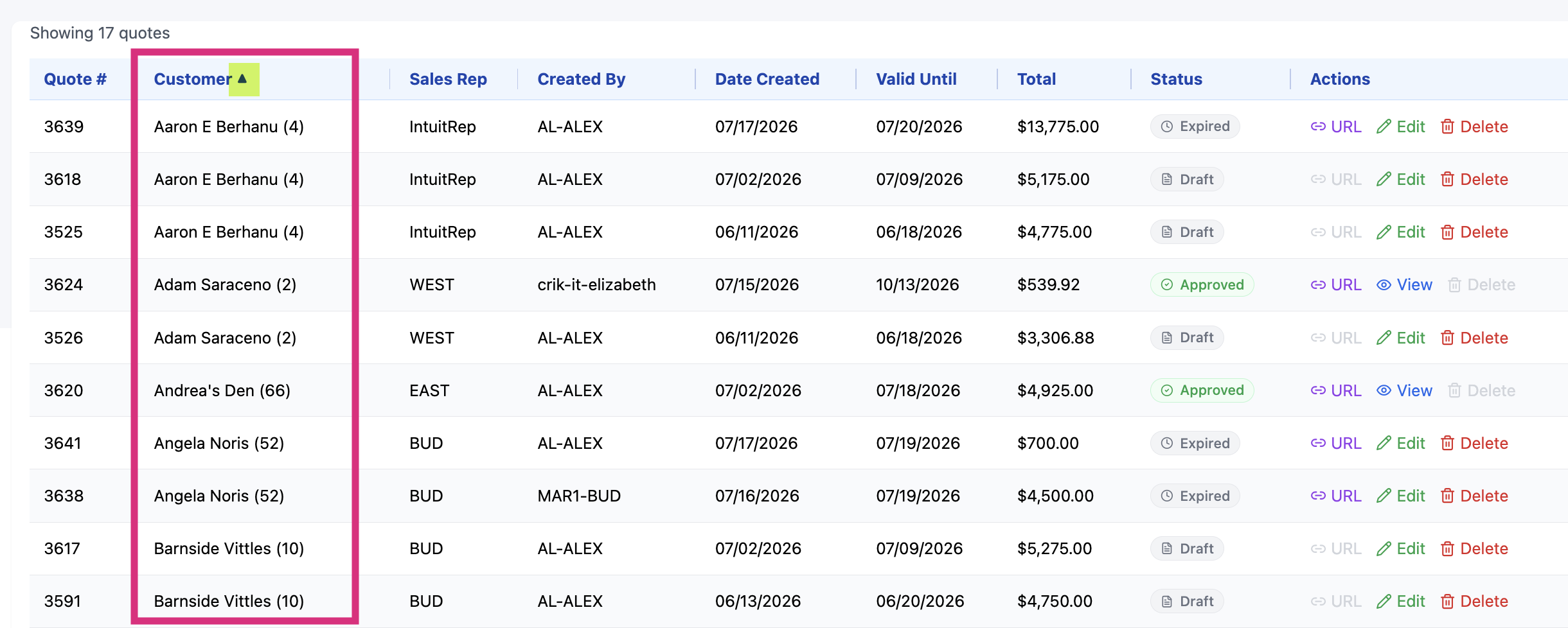Open the URL link for quote 3639

point(1336,126)
